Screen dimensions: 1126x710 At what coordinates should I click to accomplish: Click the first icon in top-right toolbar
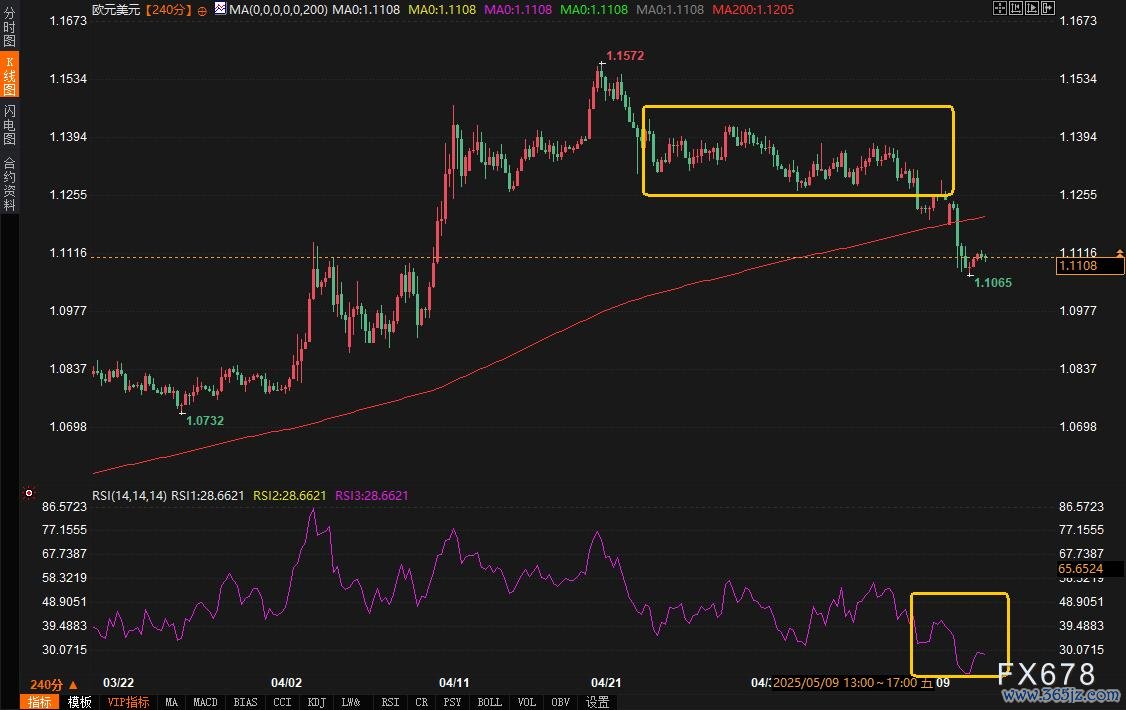[1000, 9]
